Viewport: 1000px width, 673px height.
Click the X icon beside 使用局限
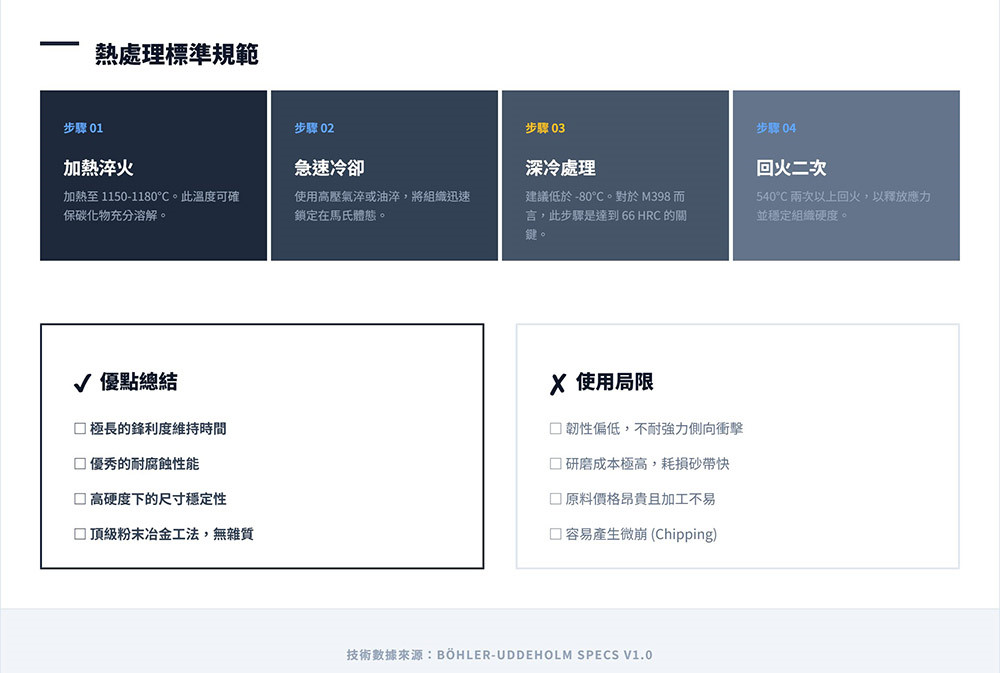[558, 383]
